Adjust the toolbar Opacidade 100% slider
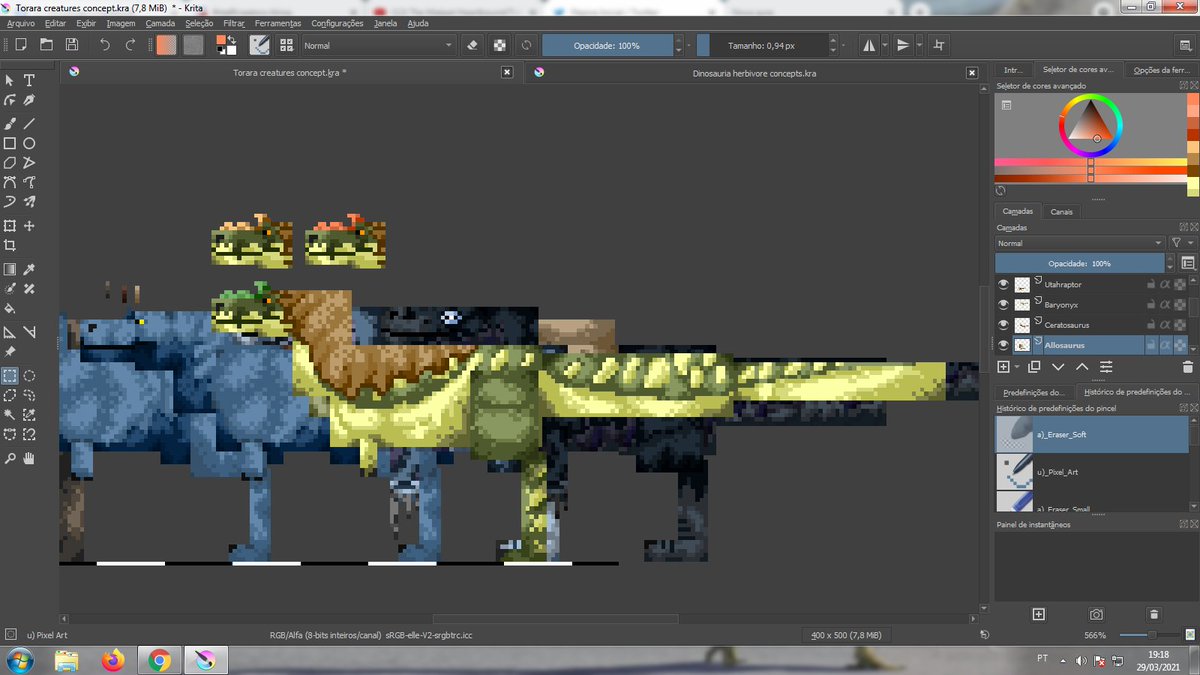This screenshot has height=675, width=1200. click(x=607, y=45)
